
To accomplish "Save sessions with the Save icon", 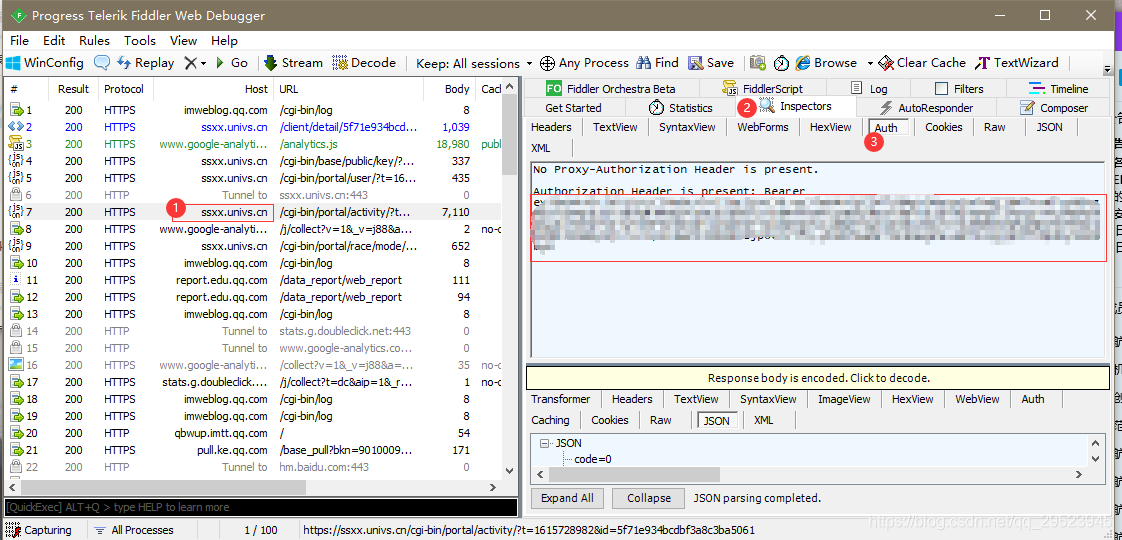I will (x=711, y=63).
